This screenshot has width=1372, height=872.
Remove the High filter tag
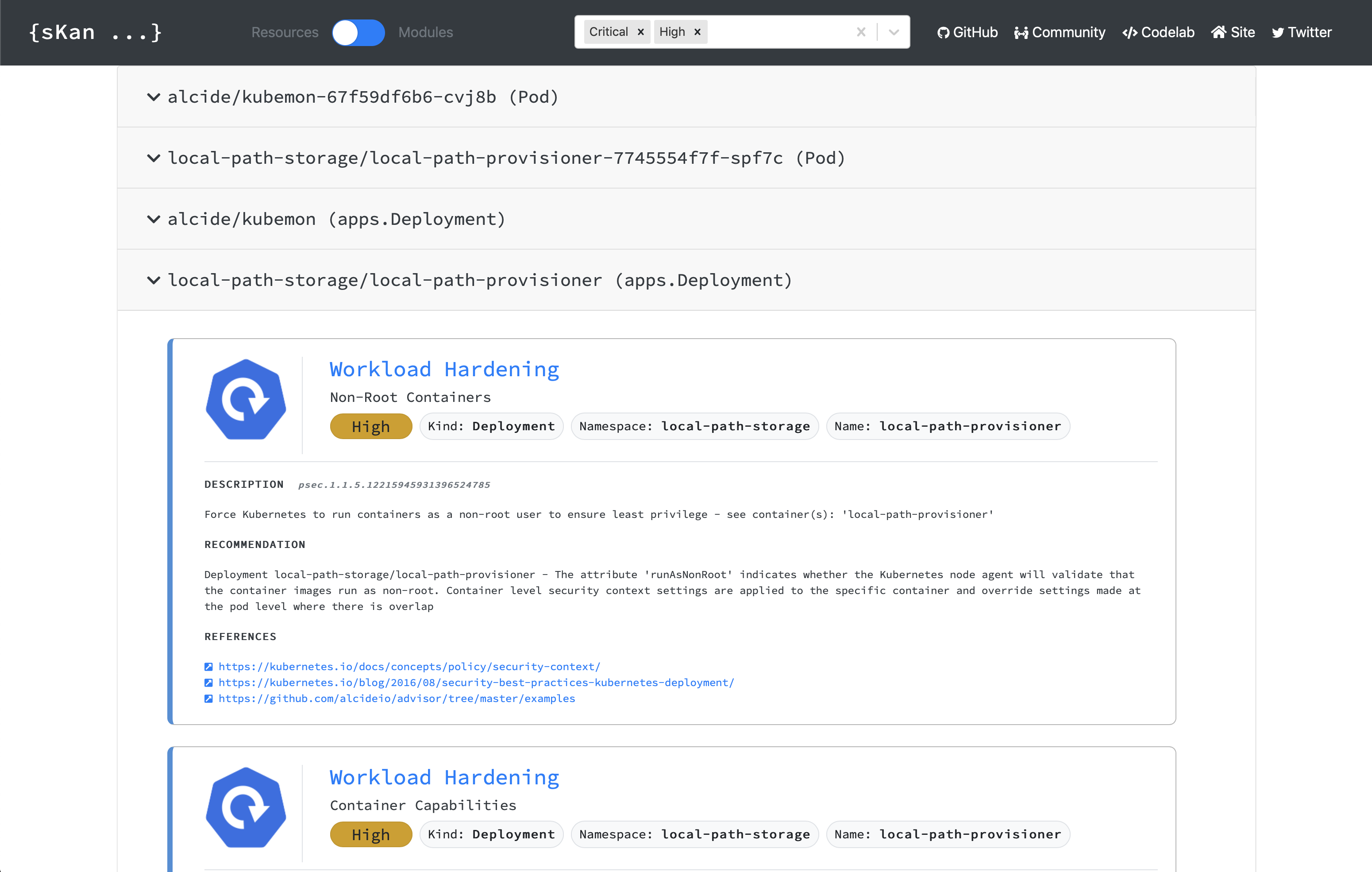697,32
